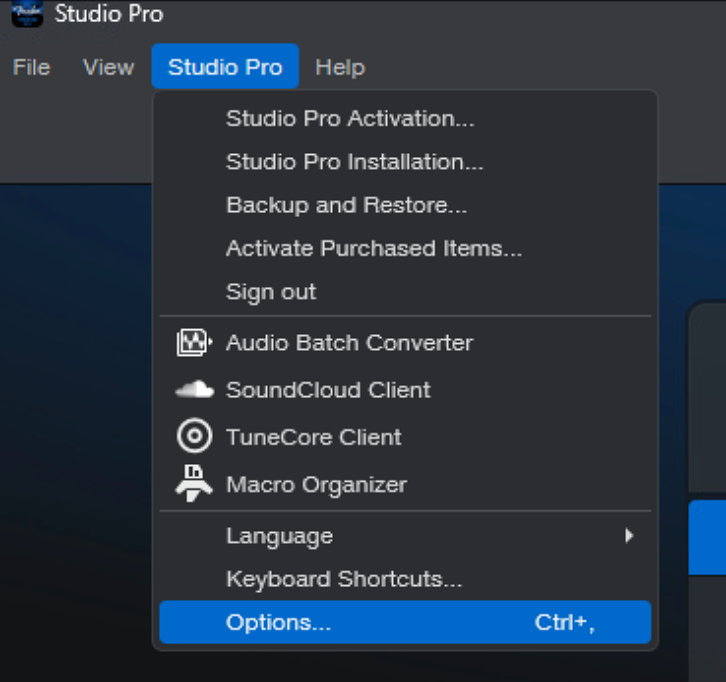Click the SoundCloud cloud icon
The width and height of the screenshot is (726, 682).
194,389
